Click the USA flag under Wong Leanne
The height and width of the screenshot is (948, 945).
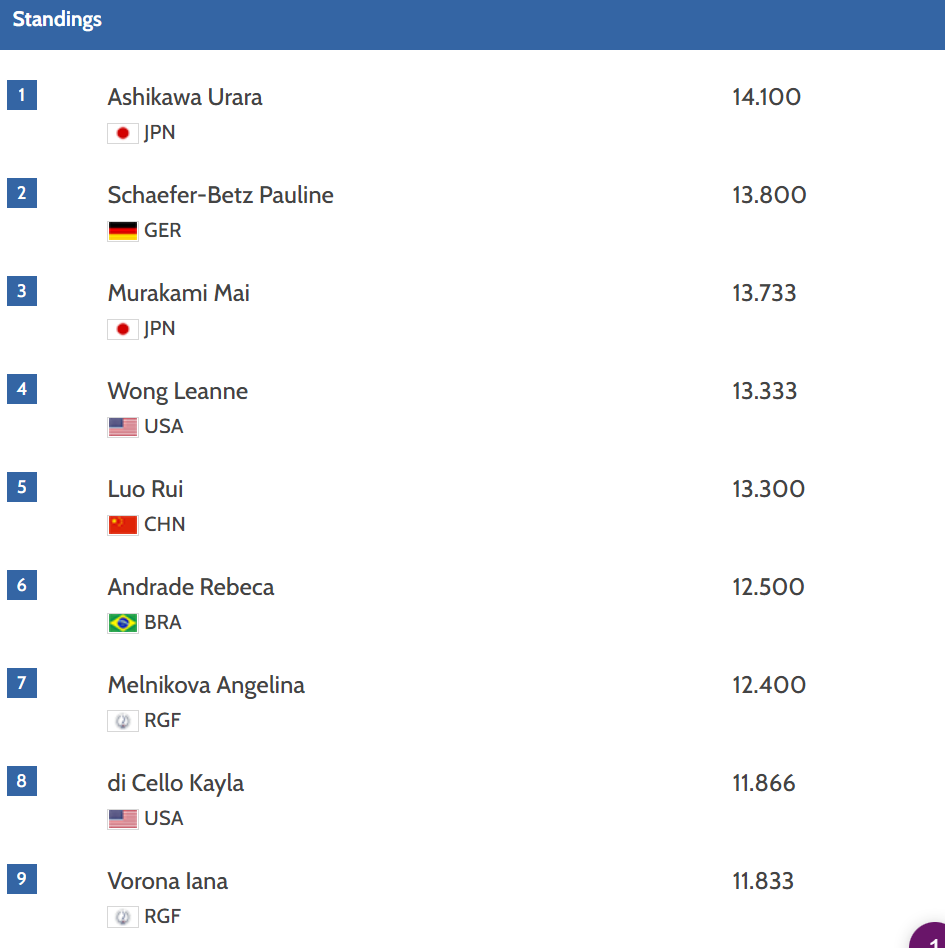[x=123, y=427]
